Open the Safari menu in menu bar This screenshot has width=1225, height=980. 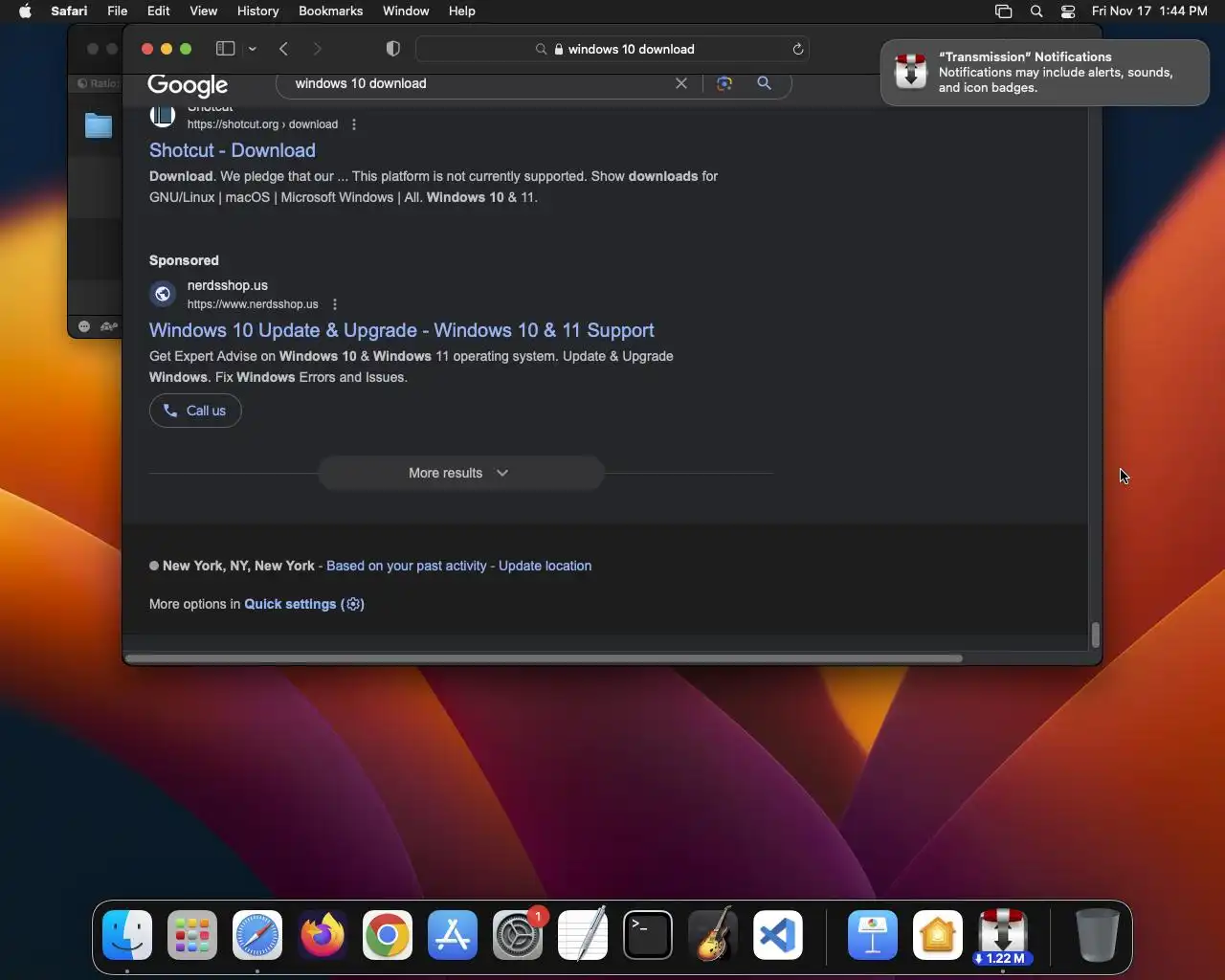click(x=69, y=11)
